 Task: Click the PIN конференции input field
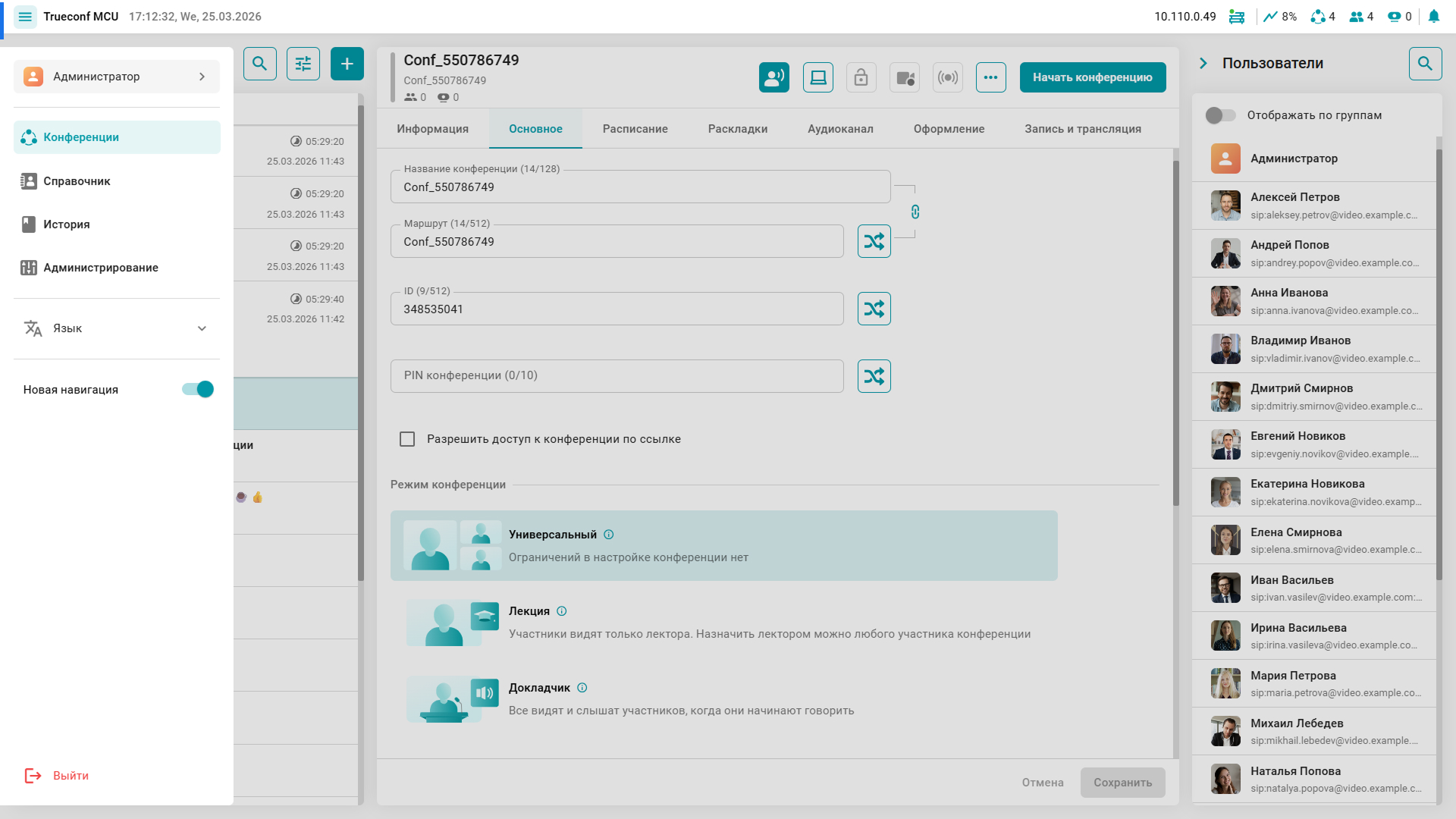(x=617, y=376)
